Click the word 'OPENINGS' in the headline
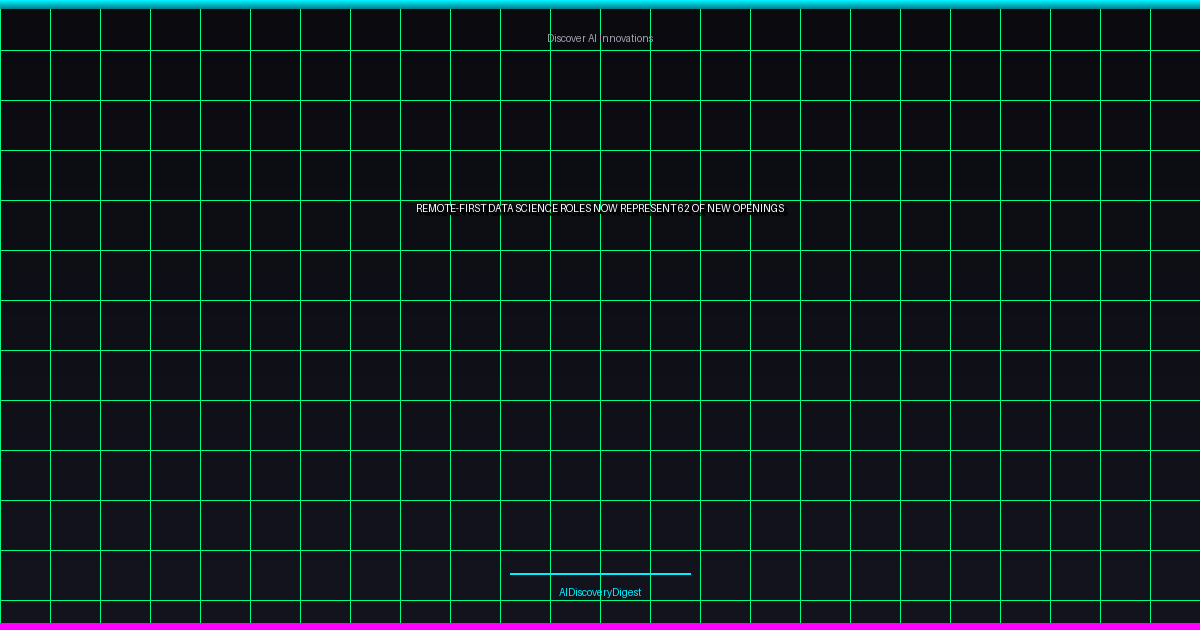Image resolution: width=1200 pixels, height=630 pixels. click(x=759, y=208)
